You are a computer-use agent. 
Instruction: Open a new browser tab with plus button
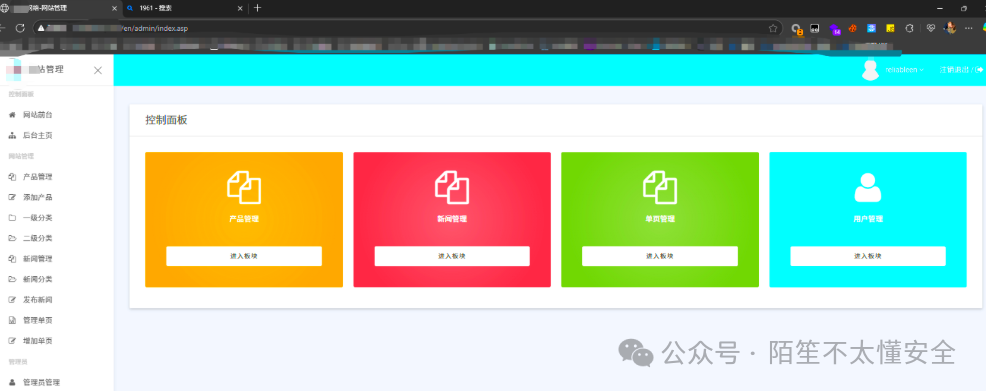[x=257, y=8]
